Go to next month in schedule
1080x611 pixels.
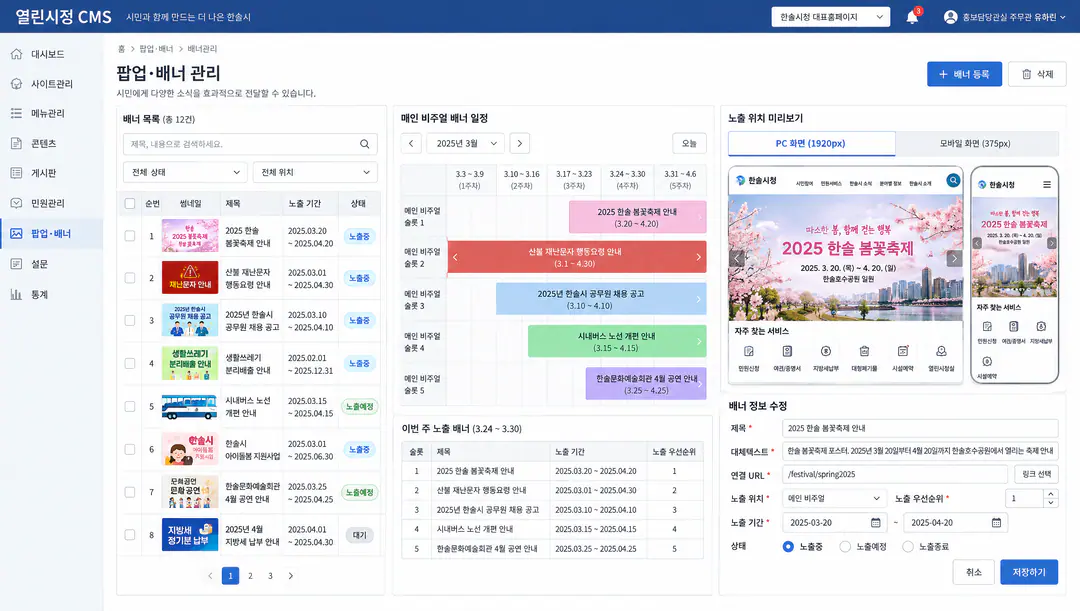click(520, 143)
